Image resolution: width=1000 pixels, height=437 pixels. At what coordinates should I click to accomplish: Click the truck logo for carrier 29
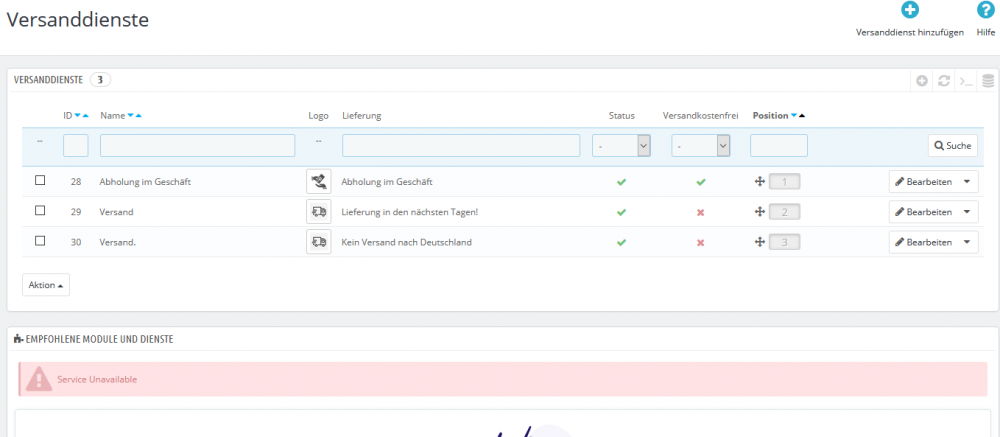pyautogui.click(x=318, y=212)
